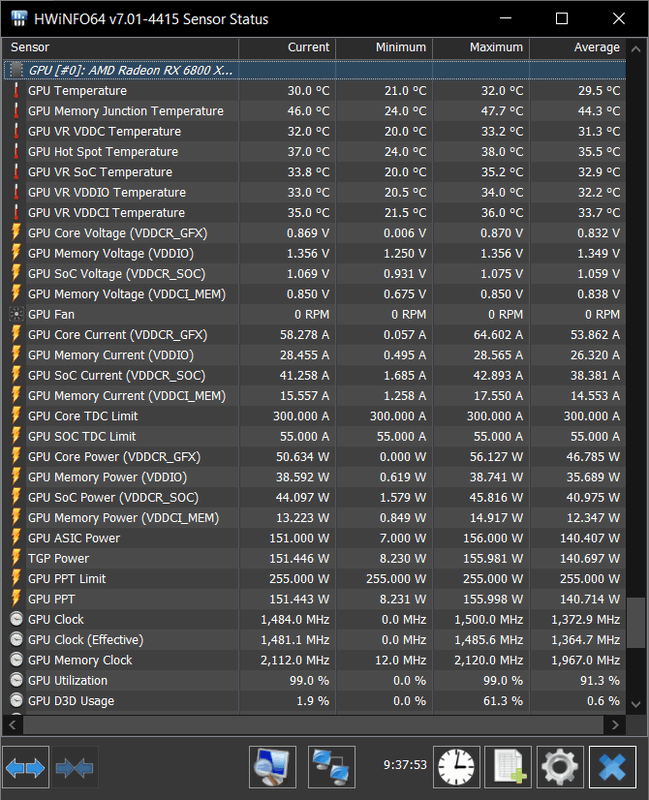Click the 61.3 % maximum D3D usage value

click(503, 701)
